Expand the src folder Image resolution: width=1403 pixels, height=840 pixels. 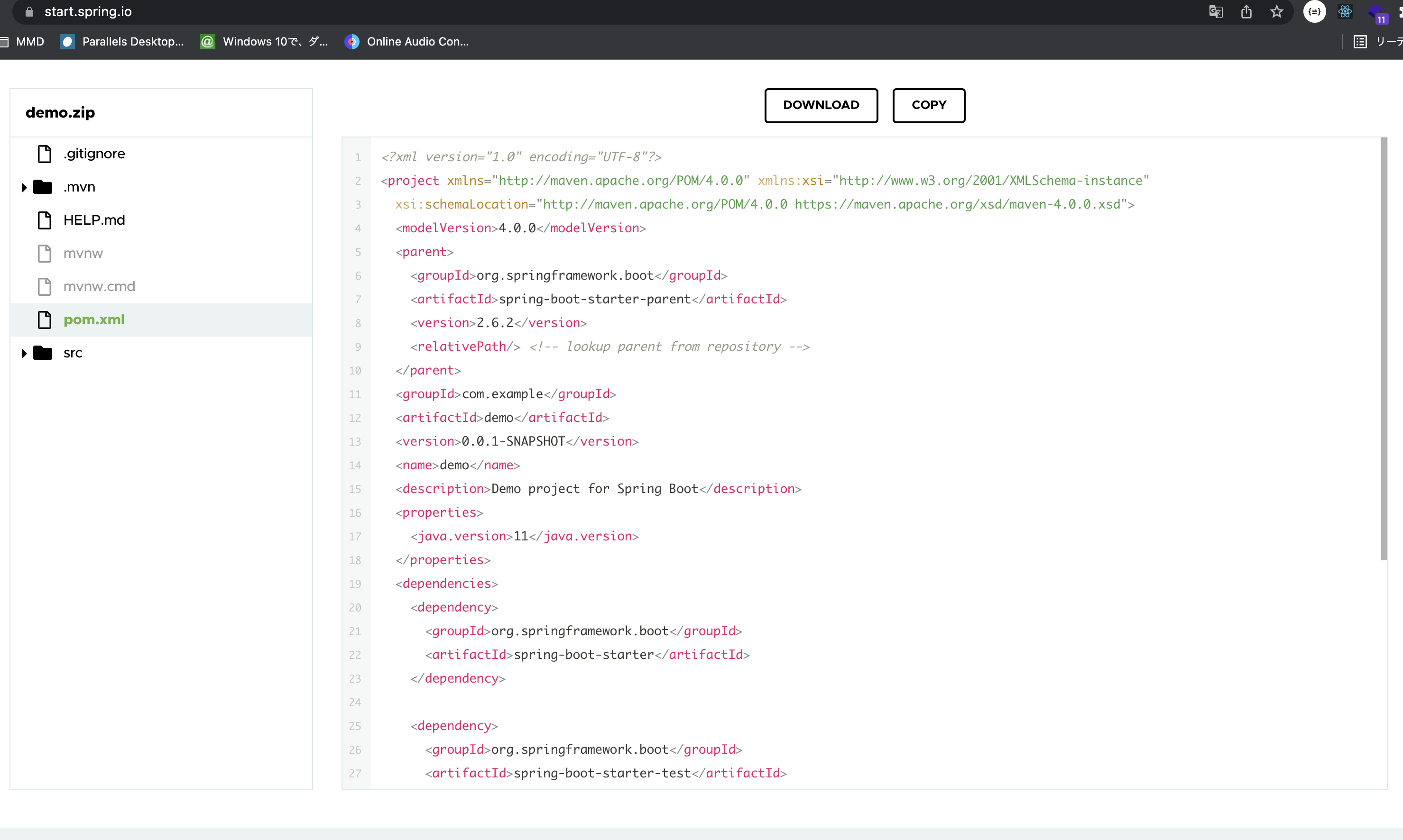[x=24, y=353]
